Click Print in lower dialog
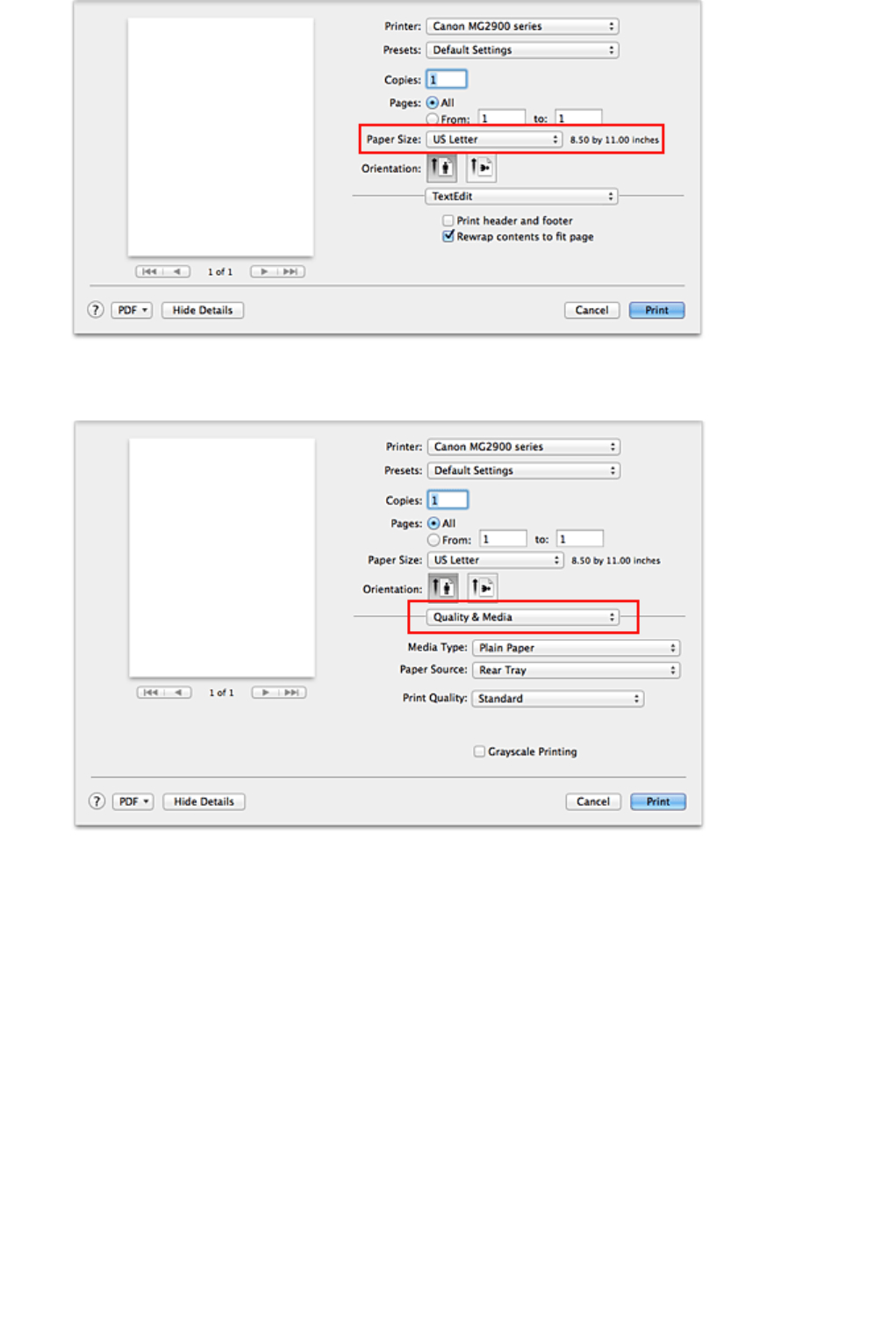Viewport: 896px width, 1329px height. coord(658,801)
